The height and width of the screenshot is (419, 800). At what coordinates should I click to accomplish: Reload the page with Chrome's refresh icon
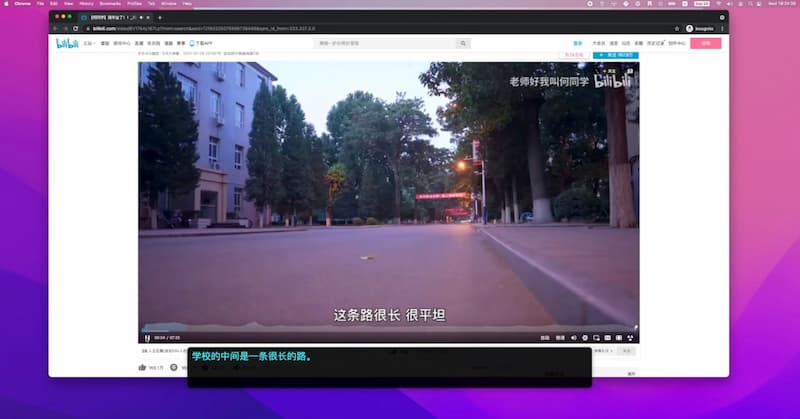coord(76,29)
